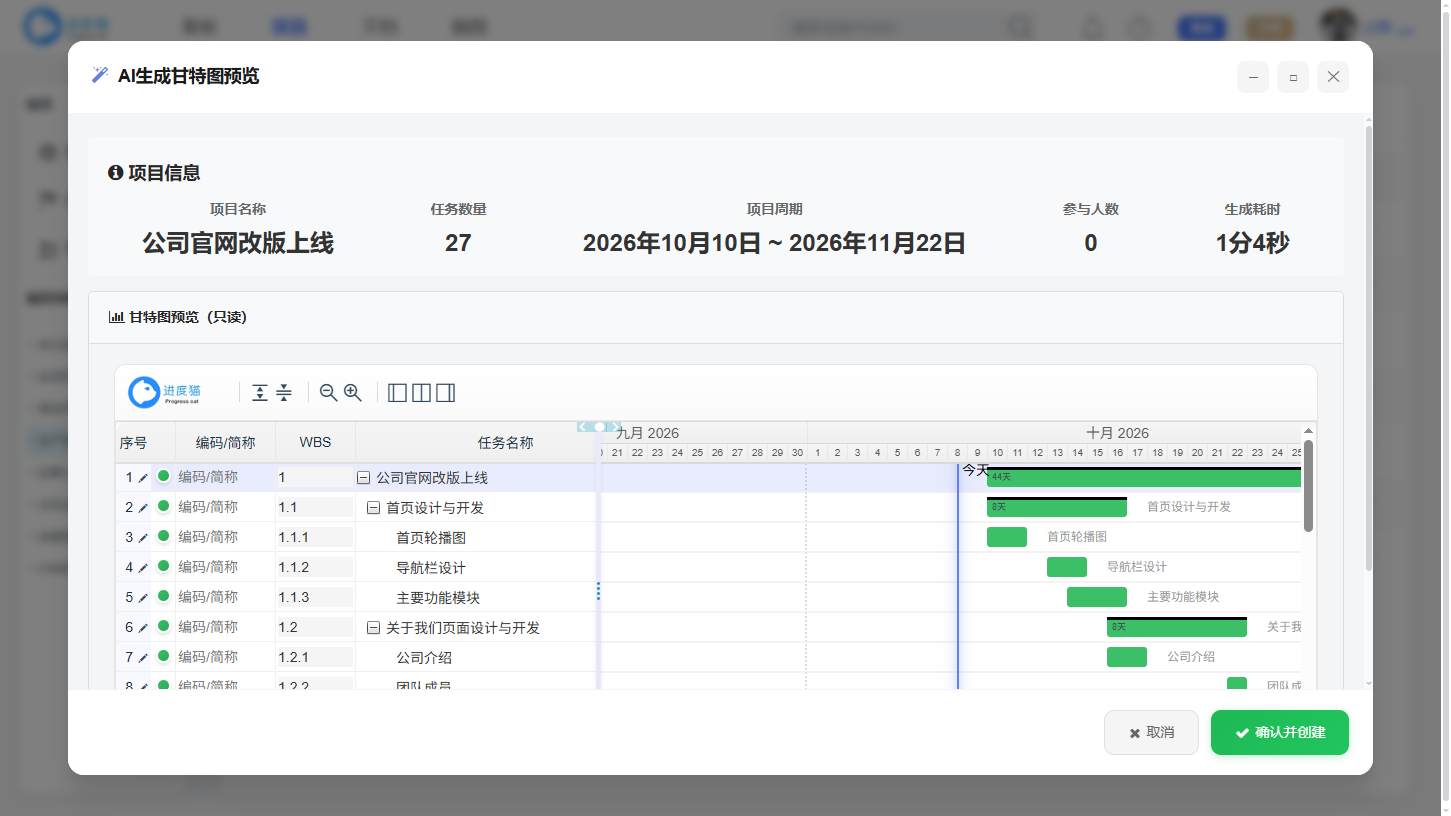Click the 编码/简称 column header
Viewport: 1451px width, 816px height.
pos(225,442)
